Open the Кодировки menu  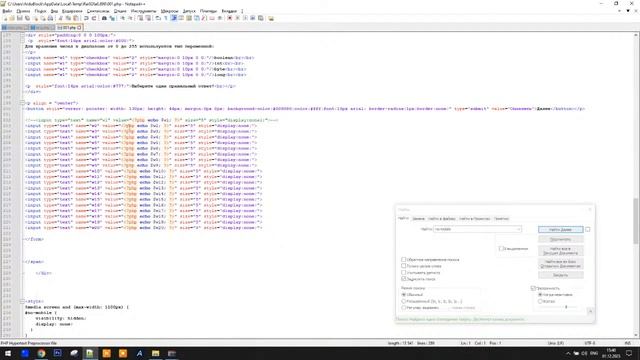72,11
